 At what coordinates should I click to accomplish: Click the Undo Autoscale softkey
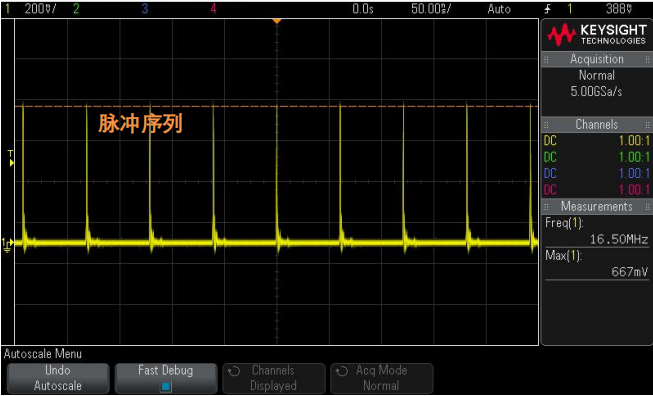pyautogui.click(x=58, y=378)
